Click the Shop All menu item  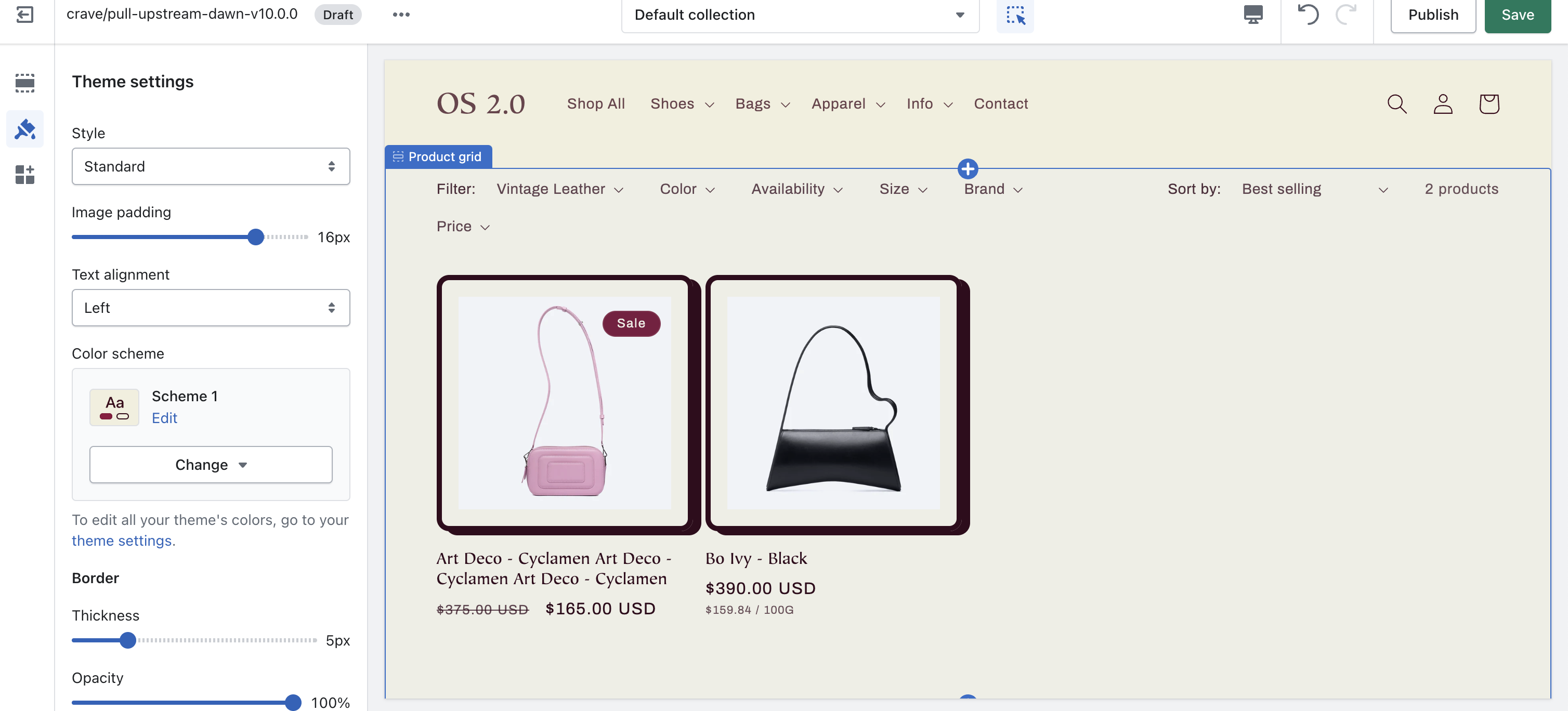[595, 104]
